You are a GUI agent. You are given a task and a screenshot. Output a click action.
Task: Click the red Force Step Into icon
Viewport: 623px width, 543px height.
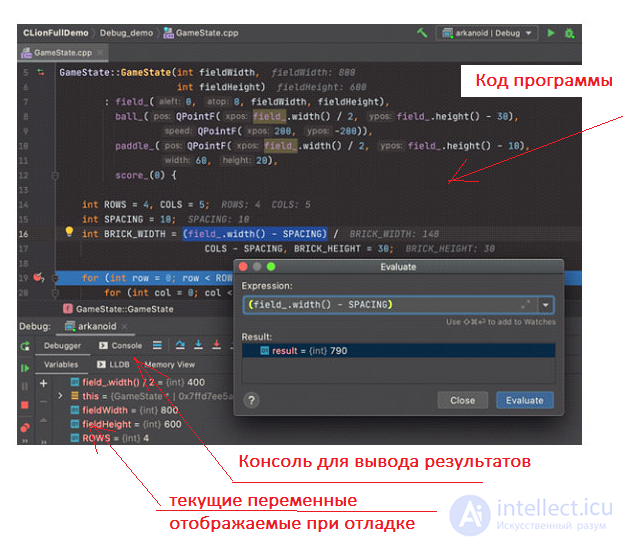[216, 345]
